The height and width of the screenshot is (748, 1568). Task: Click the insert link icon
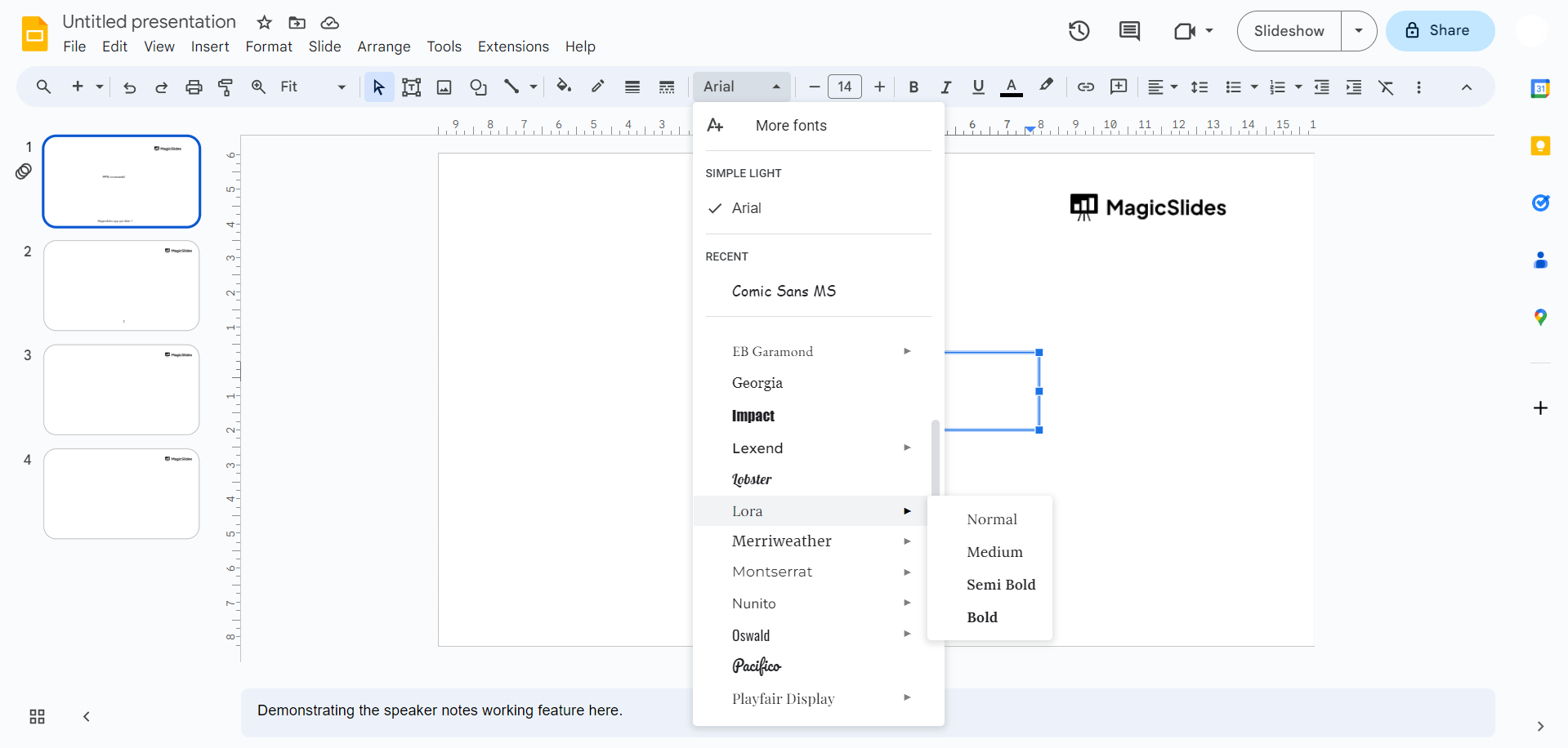pos(1085,87)
